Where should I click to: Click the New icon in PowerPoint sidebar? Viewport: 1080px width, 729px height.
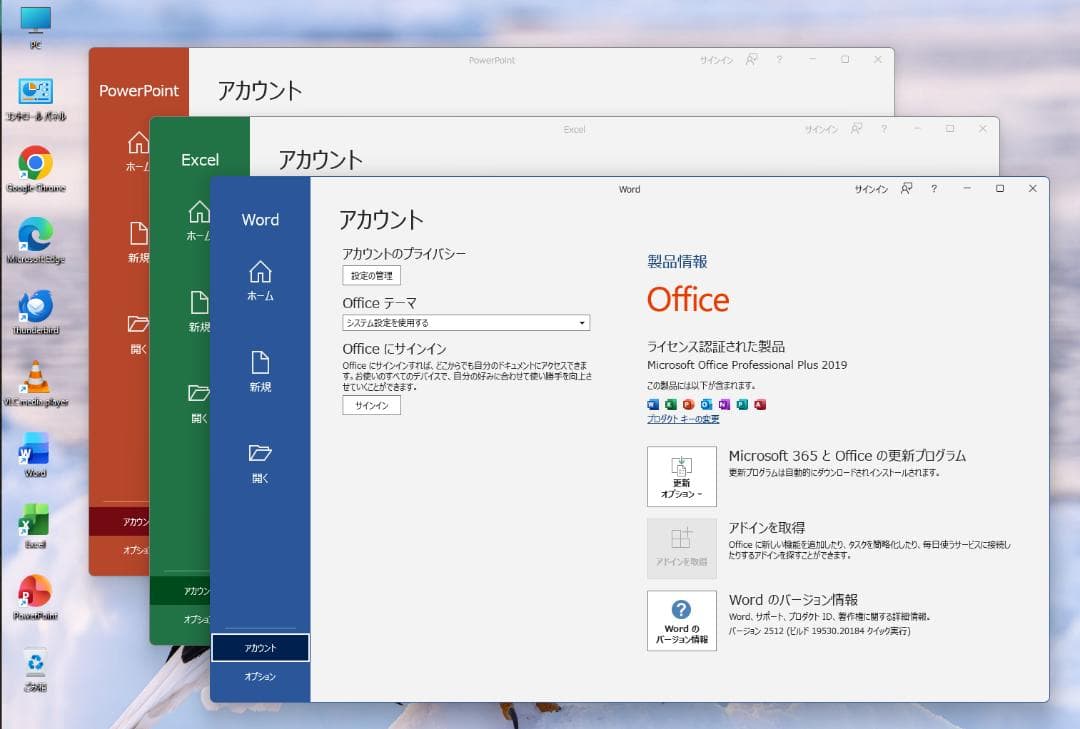click(x=138, y=233)
